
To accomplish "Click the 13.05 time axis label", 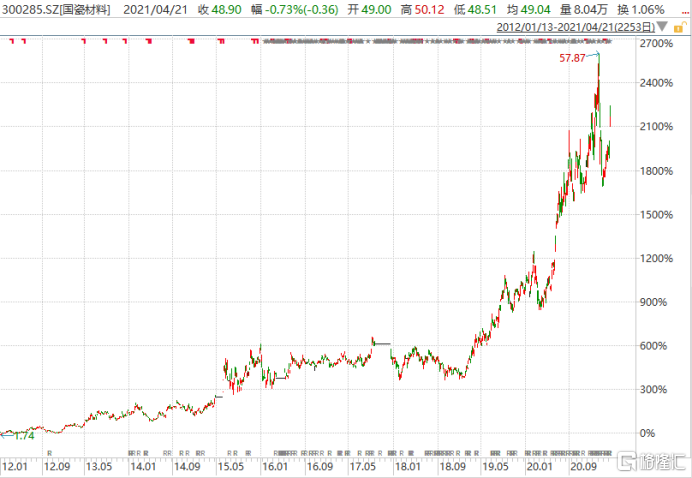I will [99, 467].
